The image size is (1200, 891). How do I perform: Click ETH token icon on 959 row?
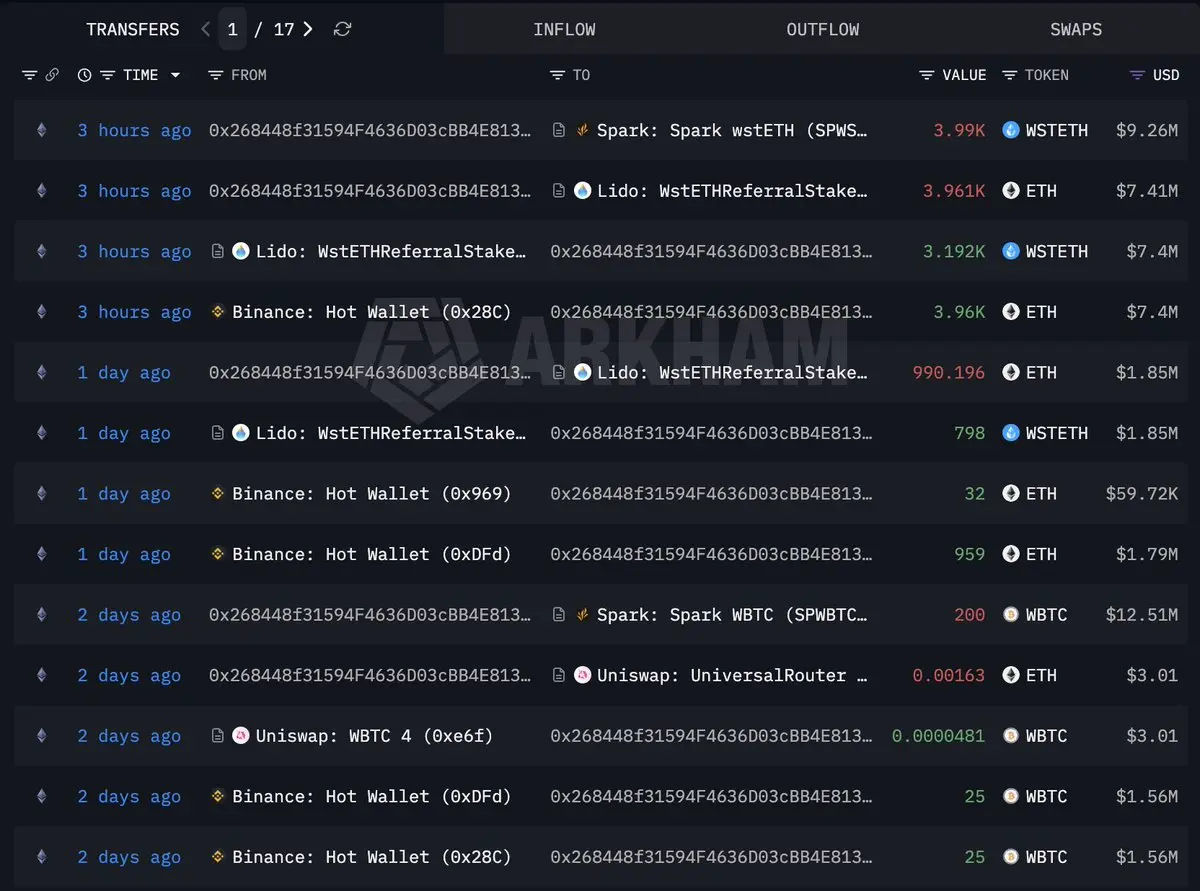pyautogui.click(x=1011, y=554)
